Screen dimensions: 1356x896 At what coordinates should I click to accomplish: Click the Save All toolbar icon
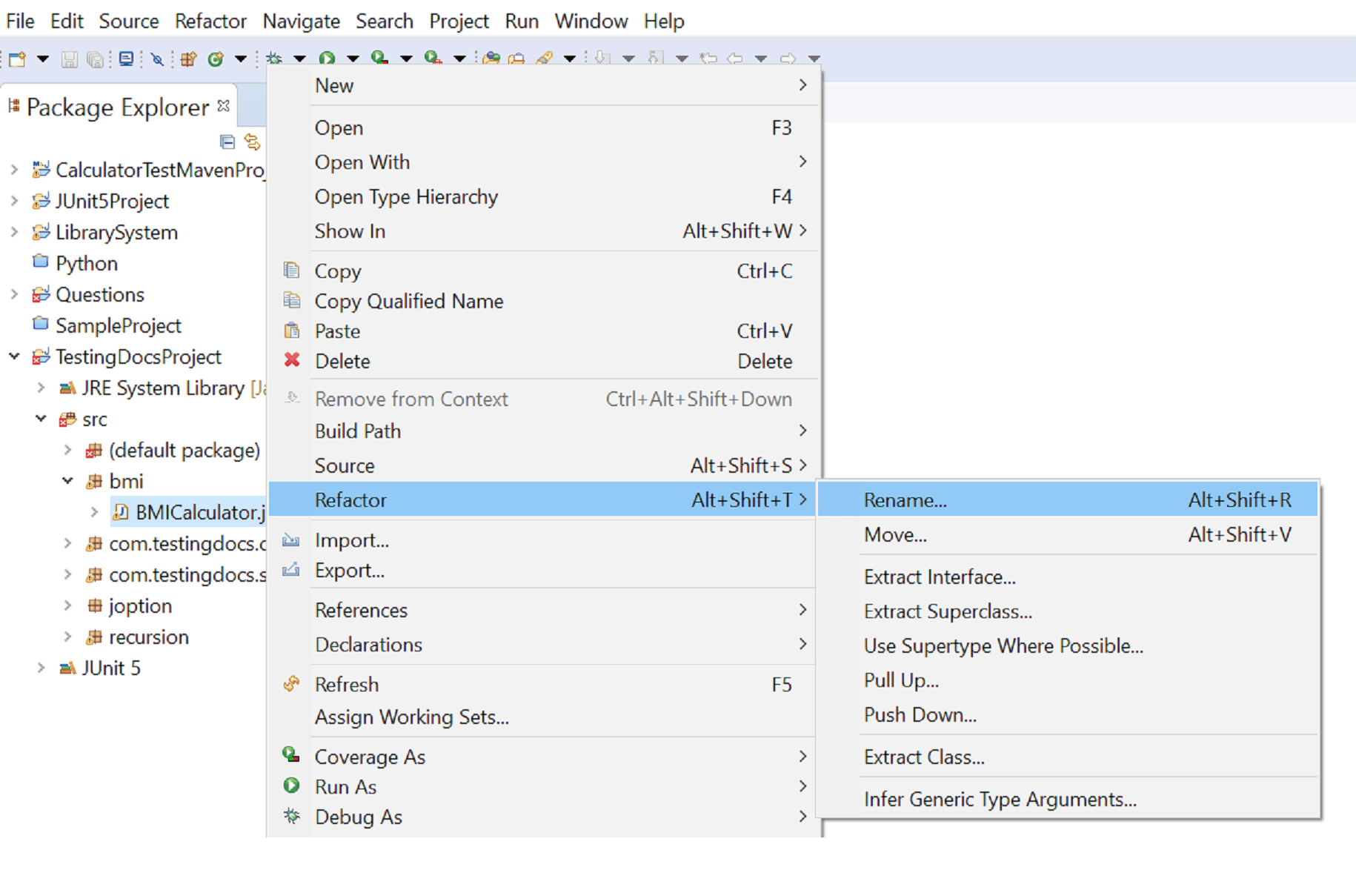(x=95, y=59)
